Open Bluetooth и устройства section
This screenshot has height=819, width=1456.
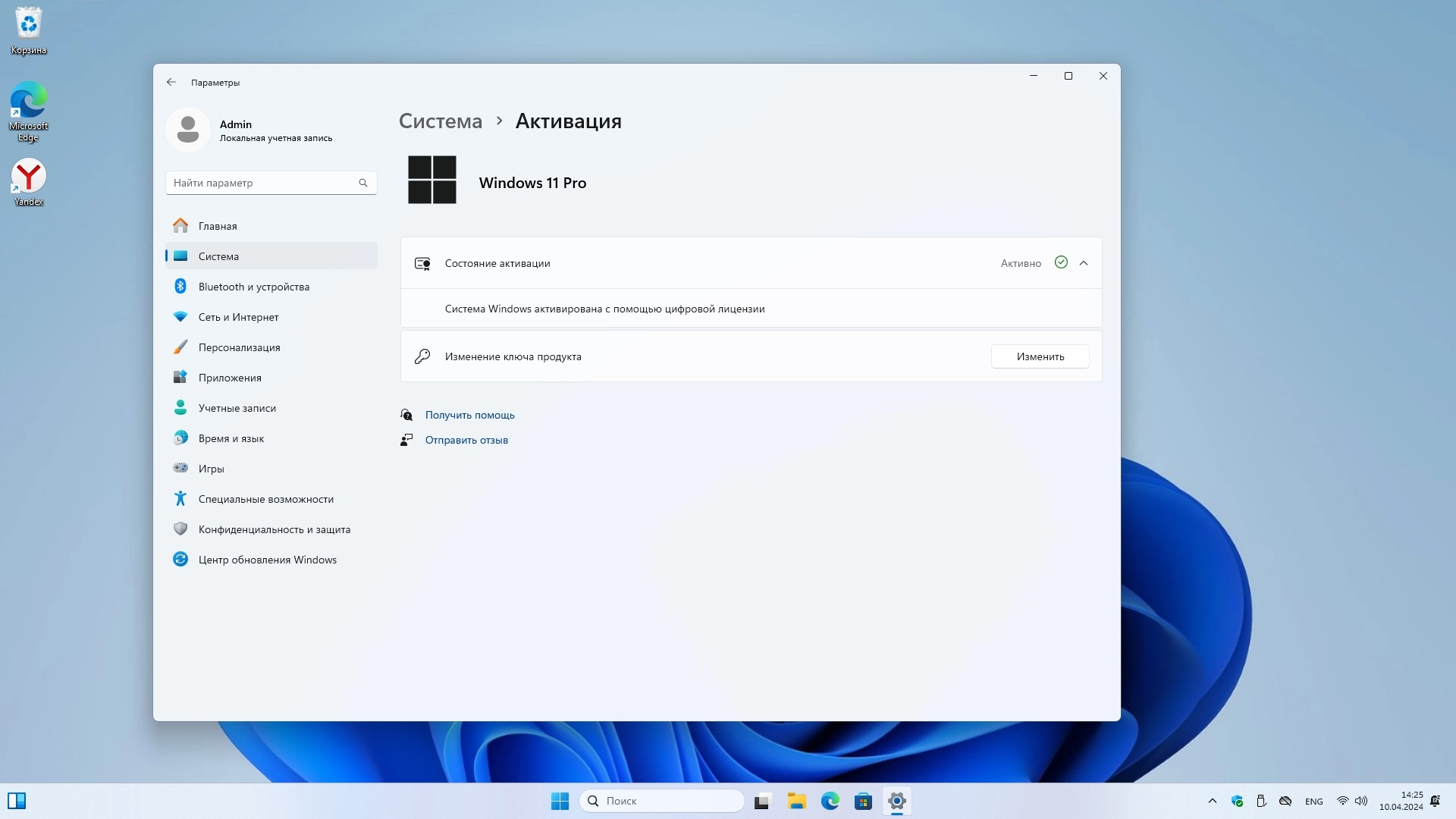[x=253, y=287]
